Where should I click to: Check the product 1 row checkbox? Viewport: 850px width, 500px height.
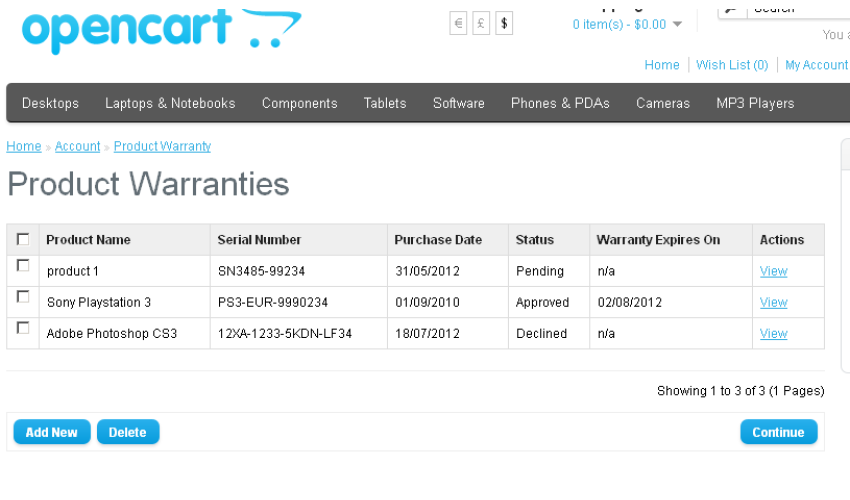(x=23, y=265)
